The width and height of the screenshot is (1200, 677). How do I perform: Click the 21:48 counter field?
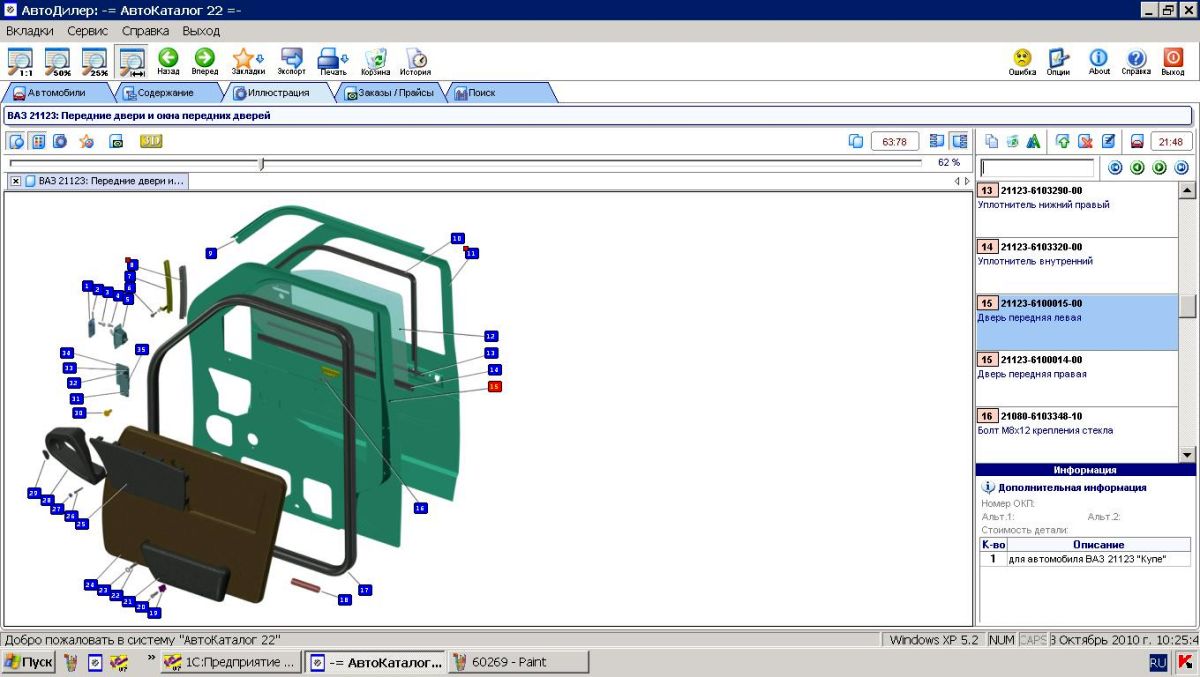point(1173,141)
